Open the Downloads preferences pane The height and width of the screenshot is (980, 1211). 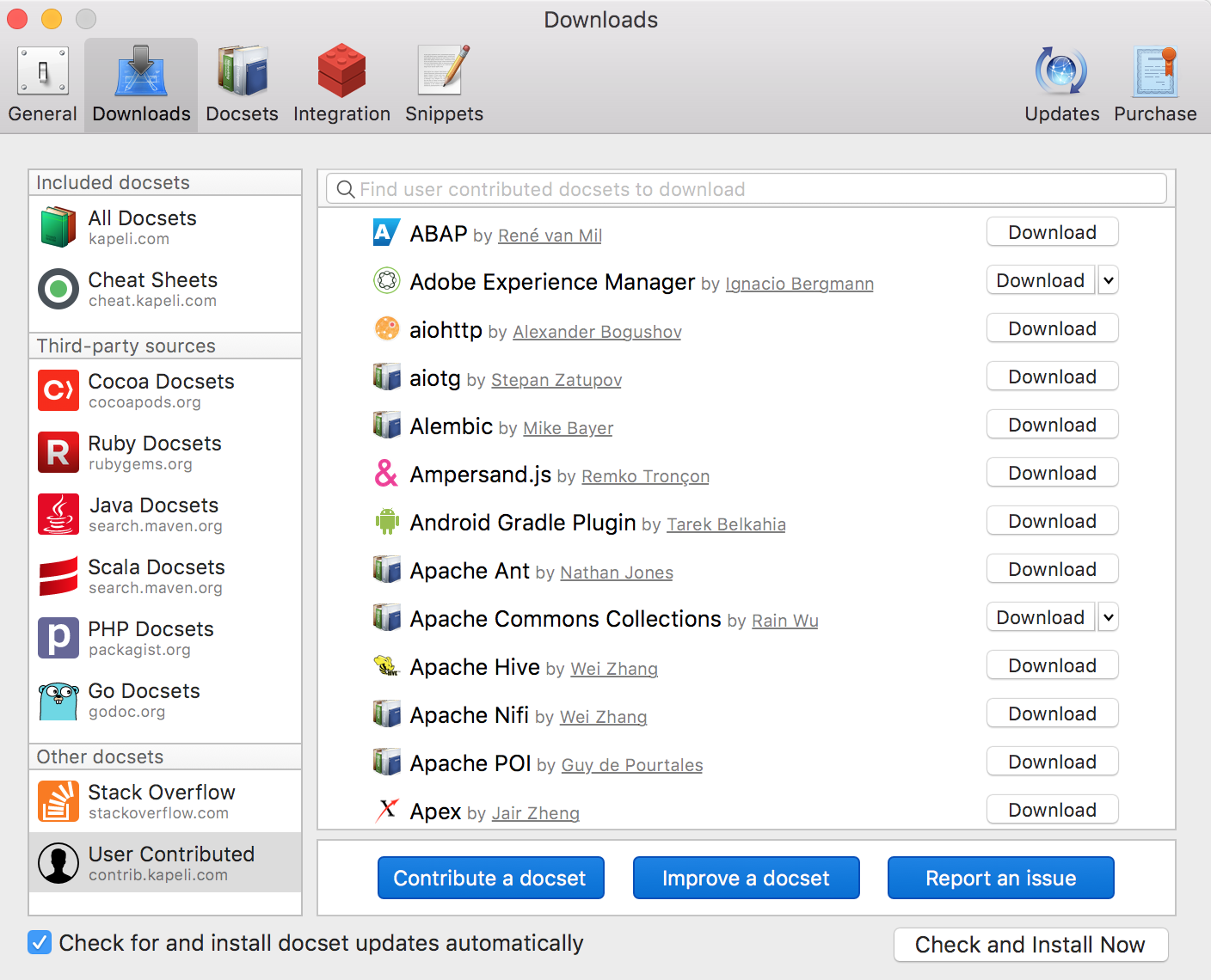coord(140,82)
